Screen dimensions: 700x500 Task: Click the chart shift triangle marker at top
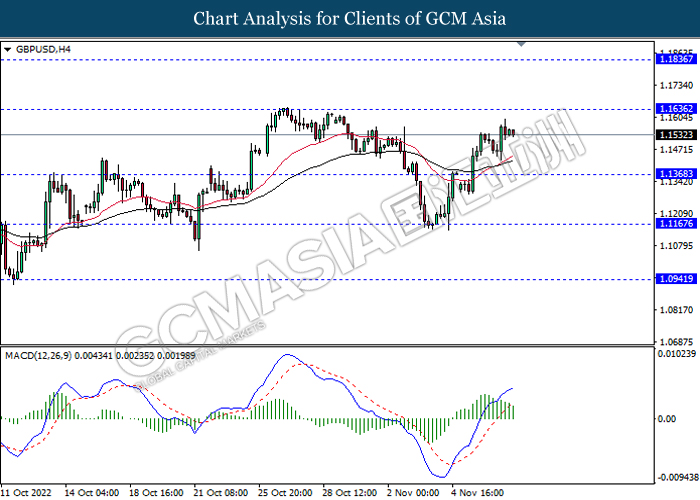pos(521,44)
